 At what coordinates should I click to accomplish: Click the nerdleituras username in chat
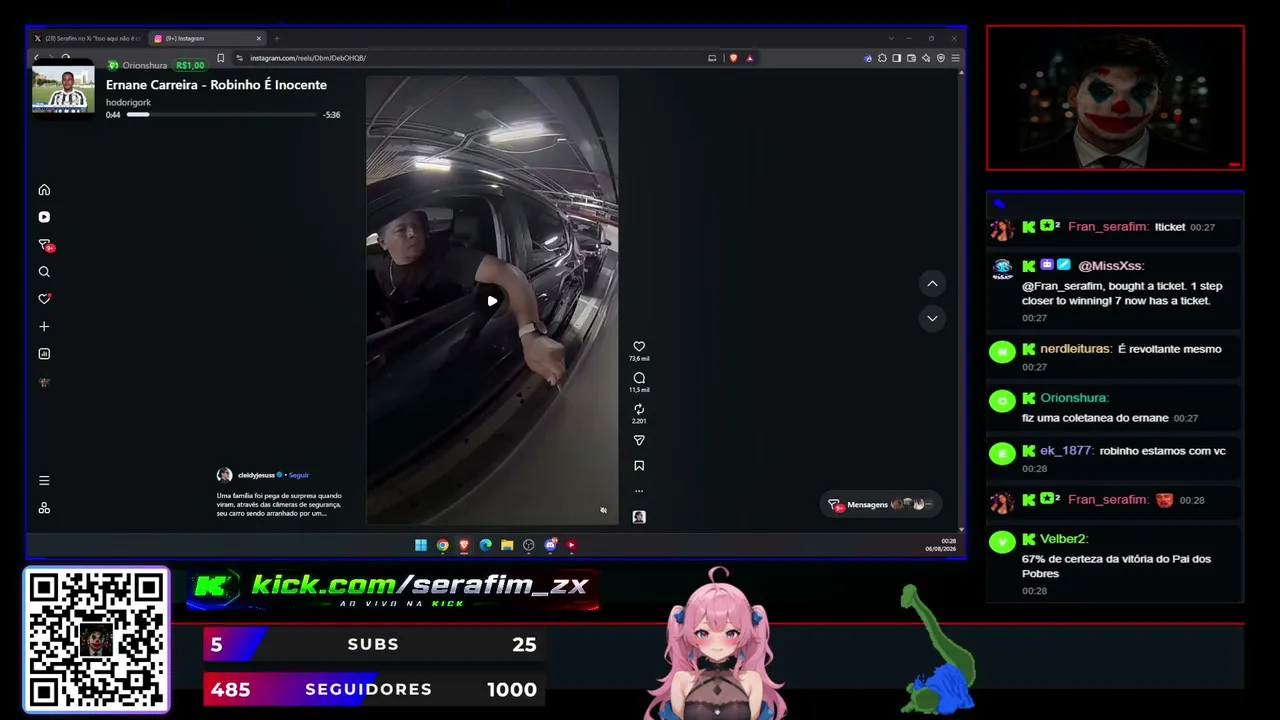pos(1076,349)
